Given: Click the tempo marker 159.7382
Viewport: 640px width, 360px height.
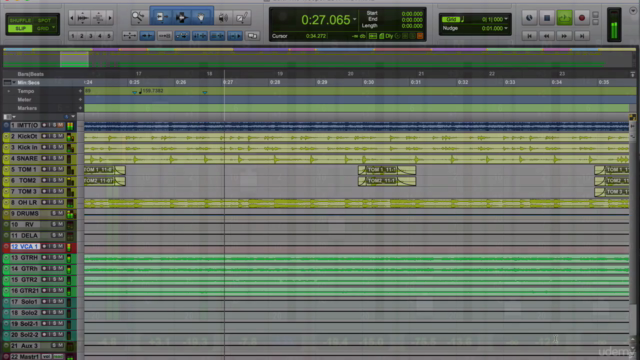Looking at the screenshot, I should tap(151, 91).
